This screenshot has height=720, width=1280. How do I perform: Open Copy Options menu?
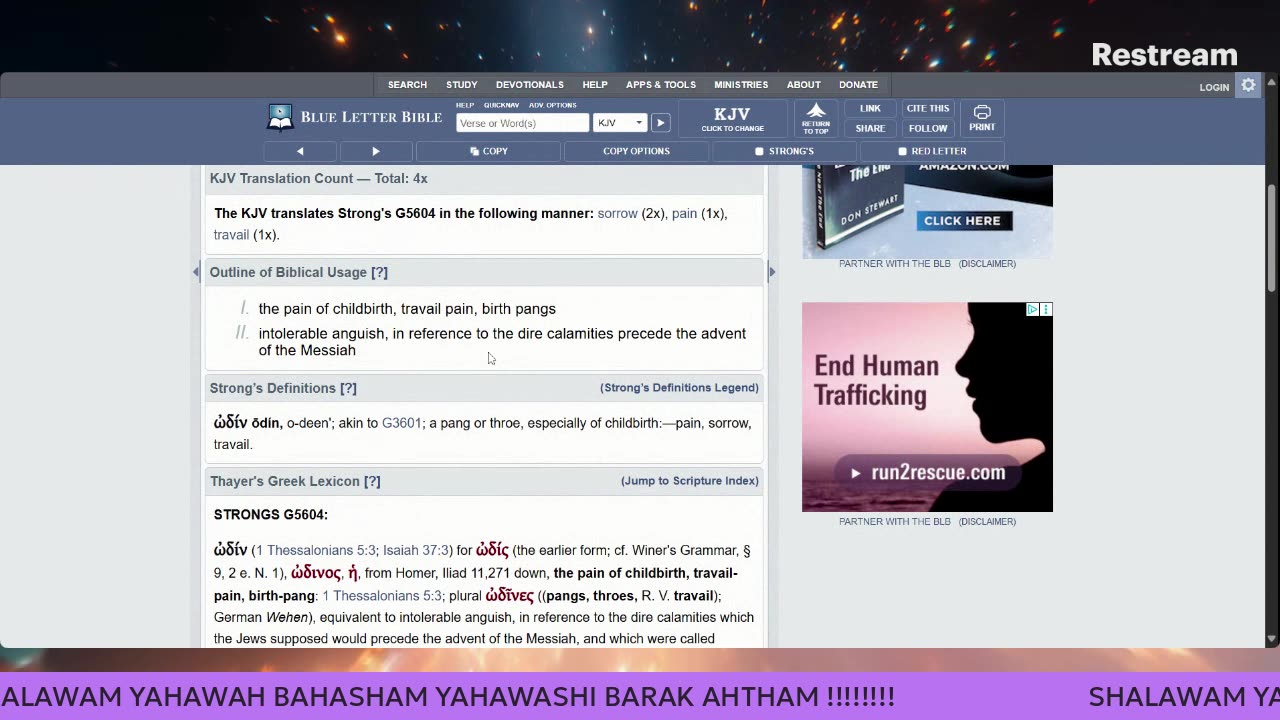[x=636, y=151]
